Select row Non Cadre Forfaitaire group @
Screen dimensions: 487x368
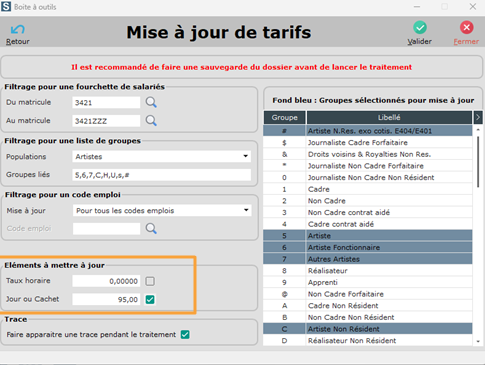368,294
